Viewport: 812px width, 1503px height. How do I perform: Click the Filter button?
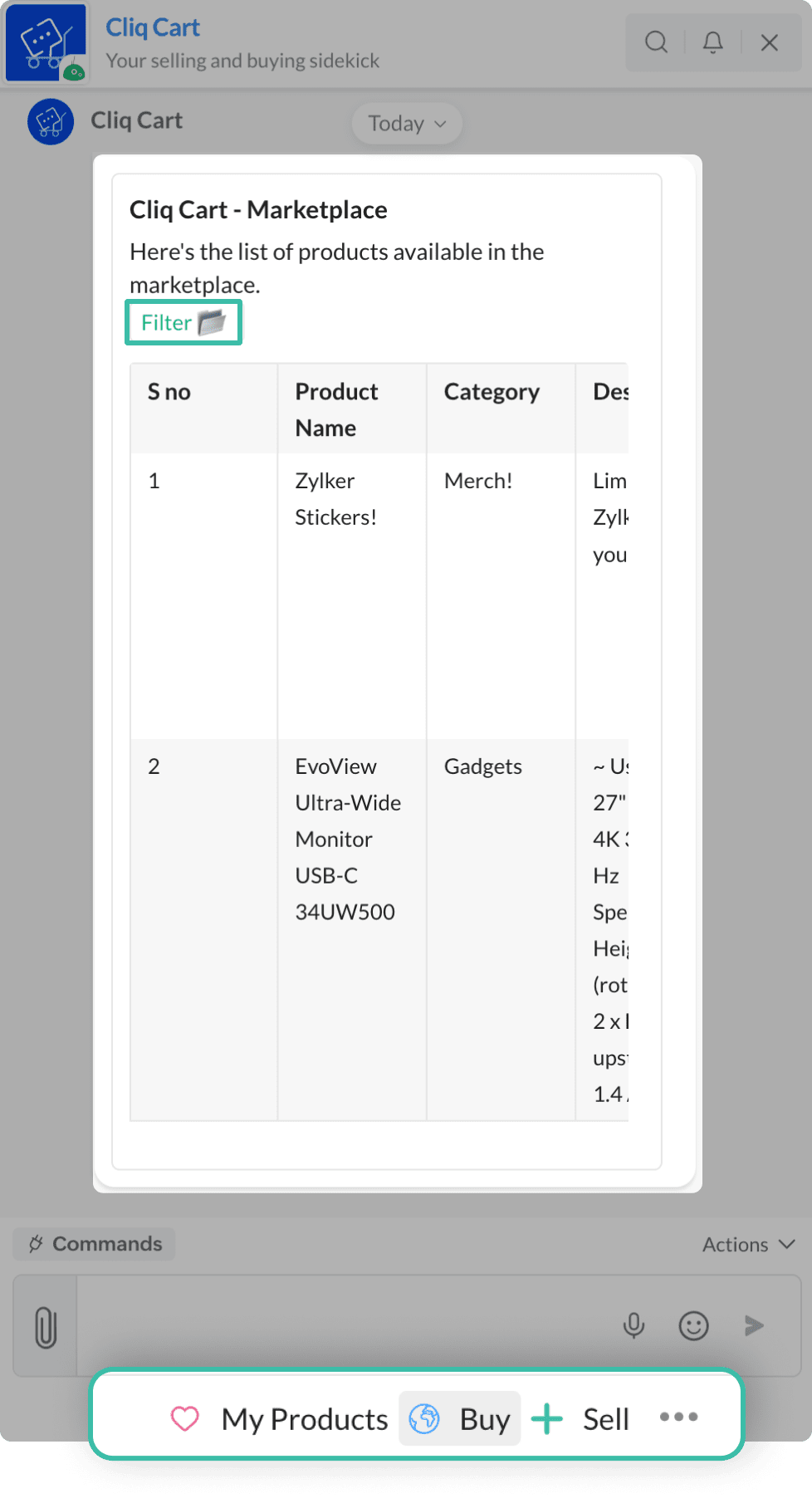[183, 322]
